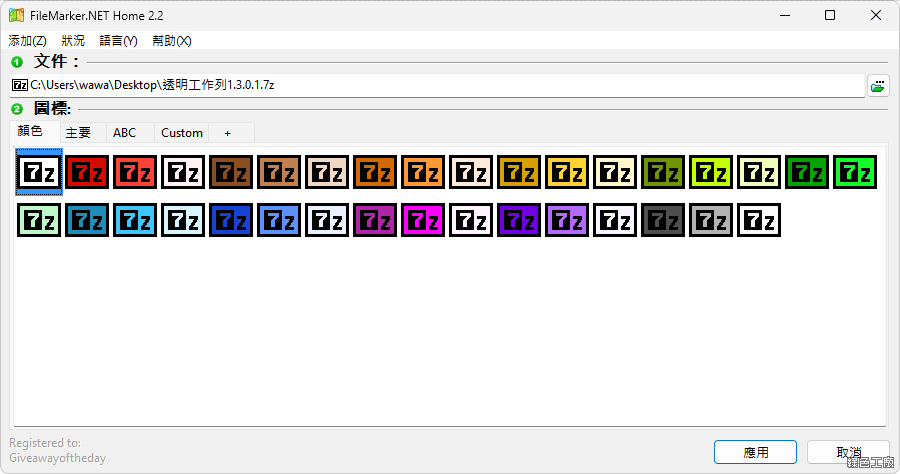900x474 pixels.
Task: Choose the lime yellow-green 7z icon
Action: point(711,172)
